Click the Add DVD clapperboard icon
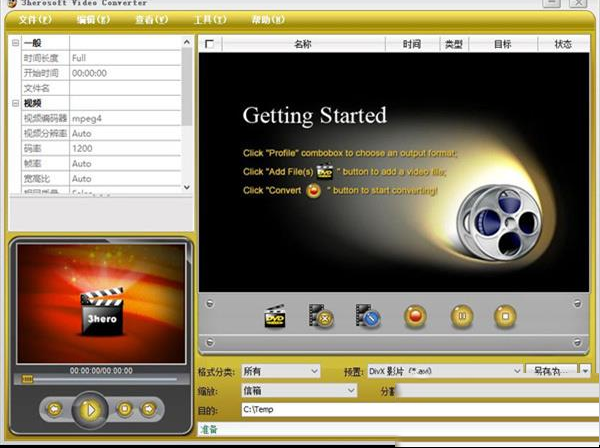 275,318
